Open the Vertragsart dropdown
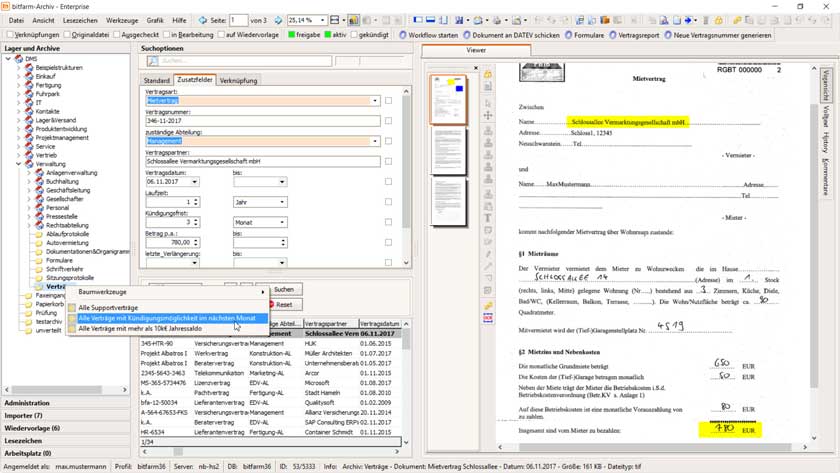 coord(375,100)
